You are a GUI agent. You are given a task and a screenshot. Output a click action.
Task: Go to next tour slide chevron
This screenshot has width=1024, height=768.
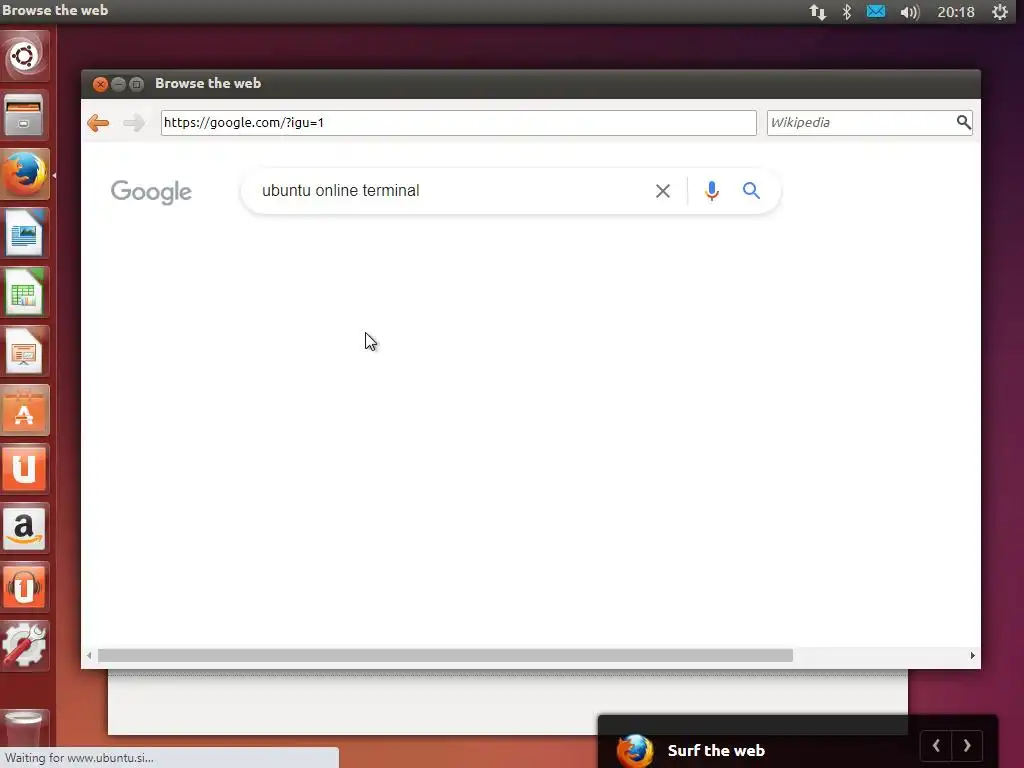pos(967,746)
